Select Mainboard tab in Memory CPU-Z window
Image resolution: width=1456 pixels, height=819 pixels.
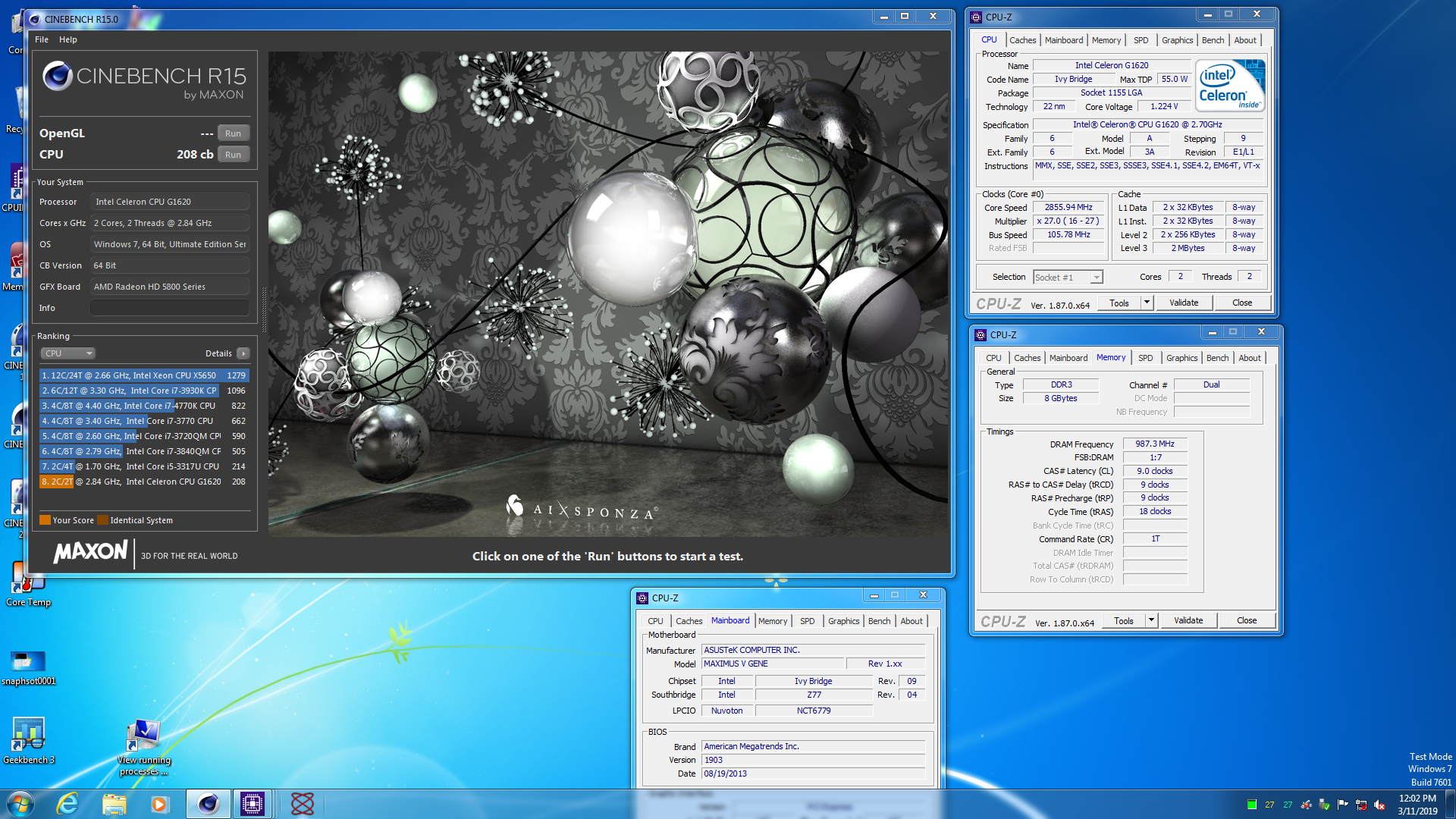1068,358
